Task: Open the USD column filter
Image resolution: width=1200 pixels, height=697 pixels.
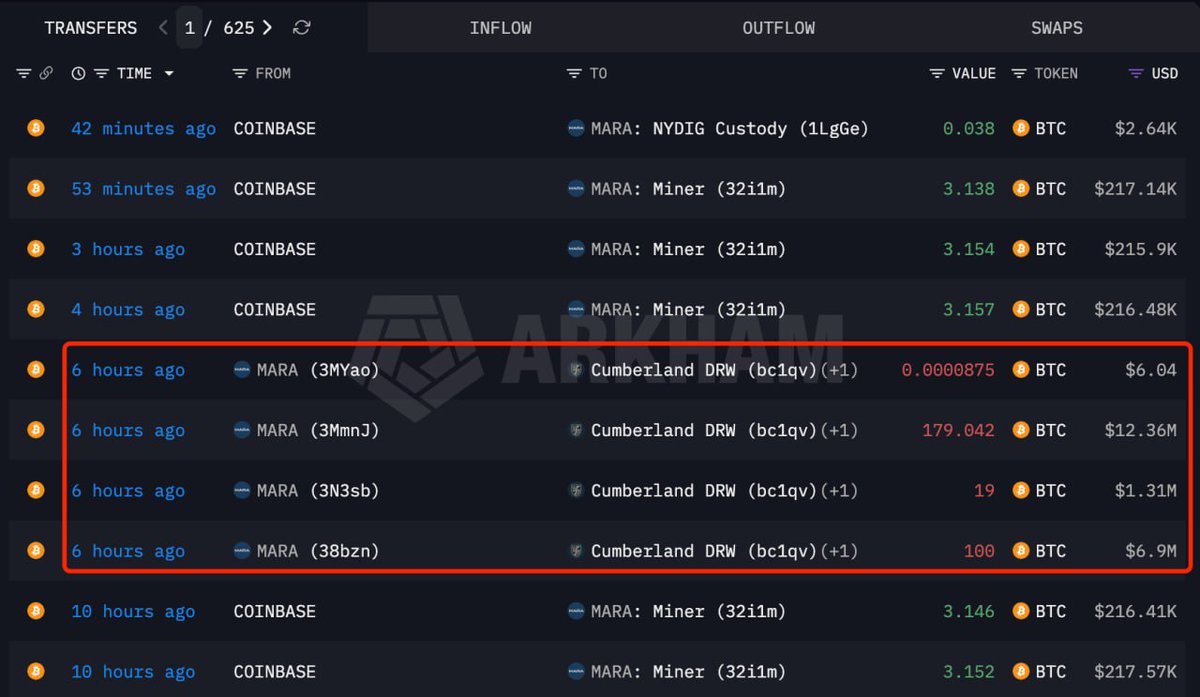Action: tap(1136, 74)
